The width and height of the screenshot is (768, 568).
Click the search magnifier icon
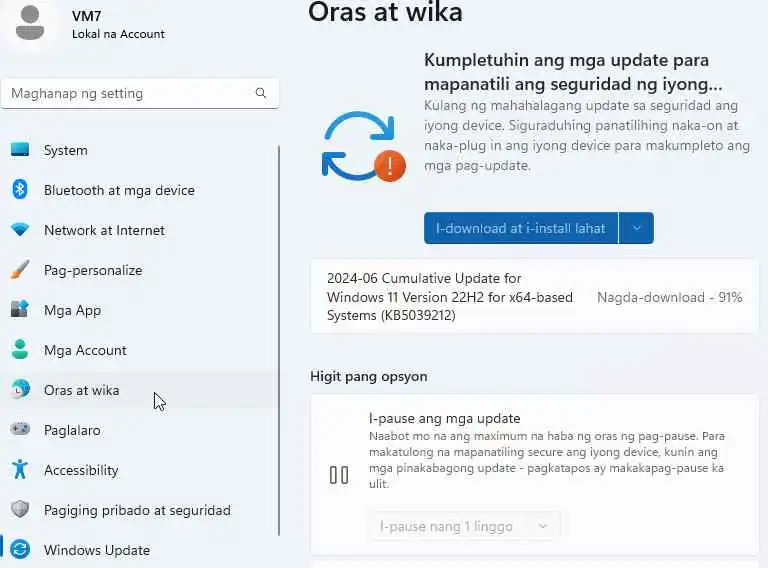[x=261, y=93]
